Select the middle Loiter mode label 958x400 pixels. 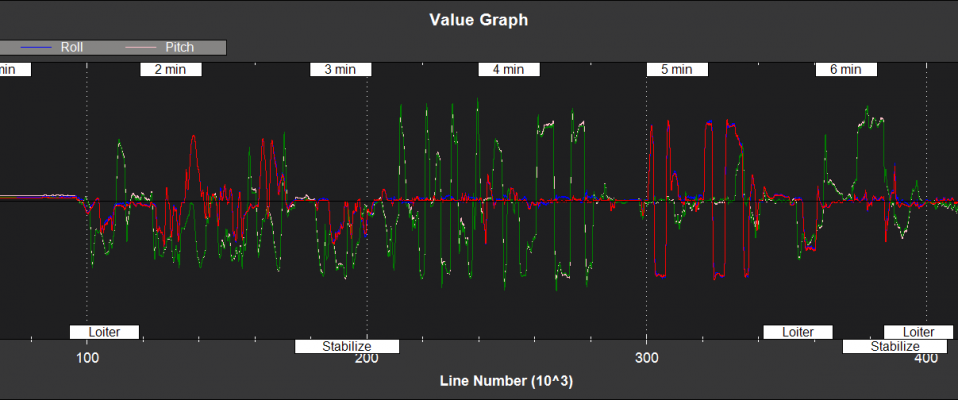pos(798,332)
